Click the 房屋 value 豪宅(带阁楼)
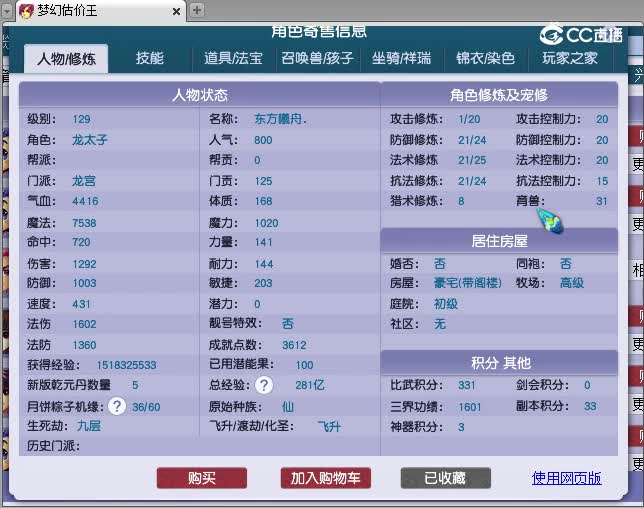This screenshot has width=644, height=508. pyautogui.click(x=468, y=283)
